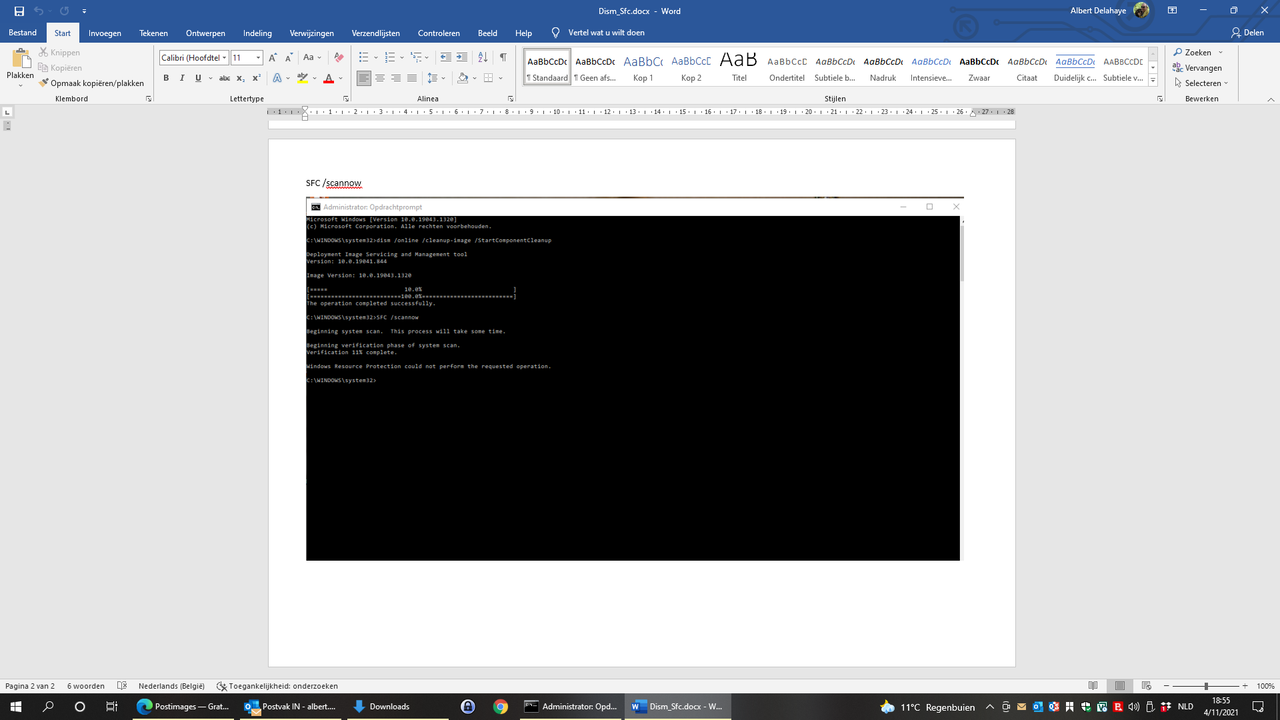
Task: Click Vervangen replace button
Action: (x=1197, y=68)
